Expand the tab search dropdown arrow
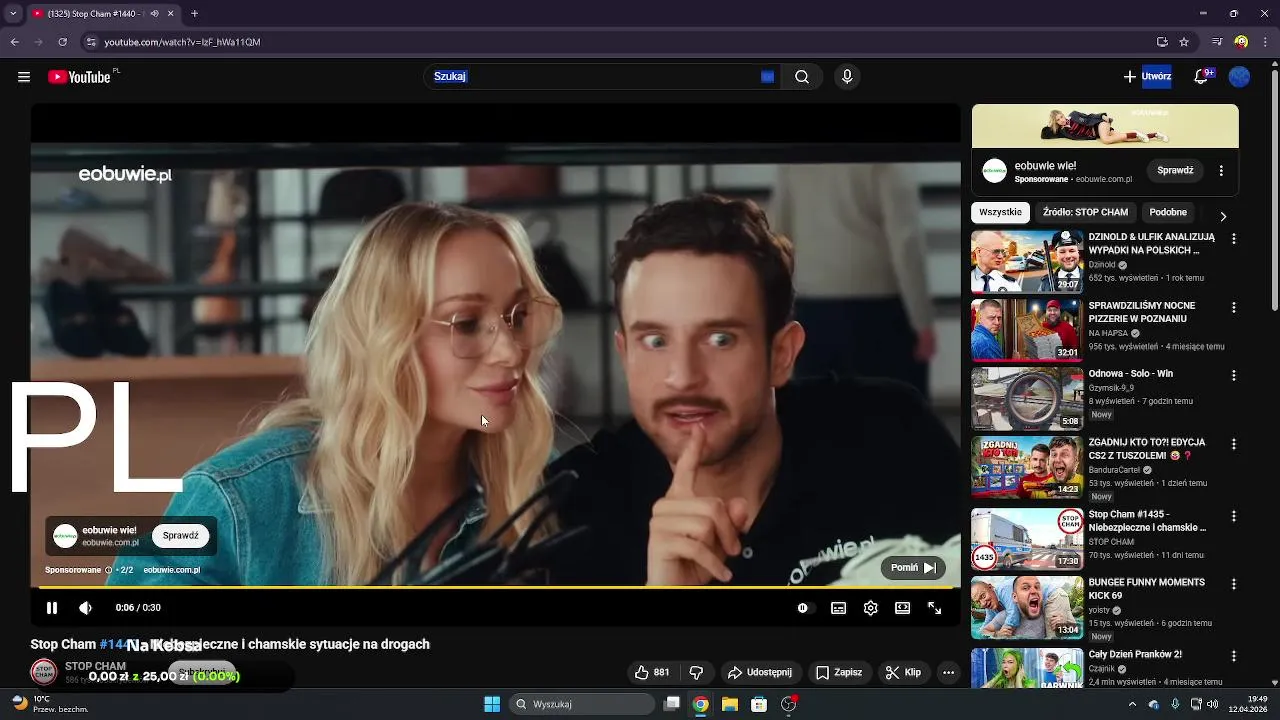Viewport: 1280px width, 720px height. tap(13, 14)
